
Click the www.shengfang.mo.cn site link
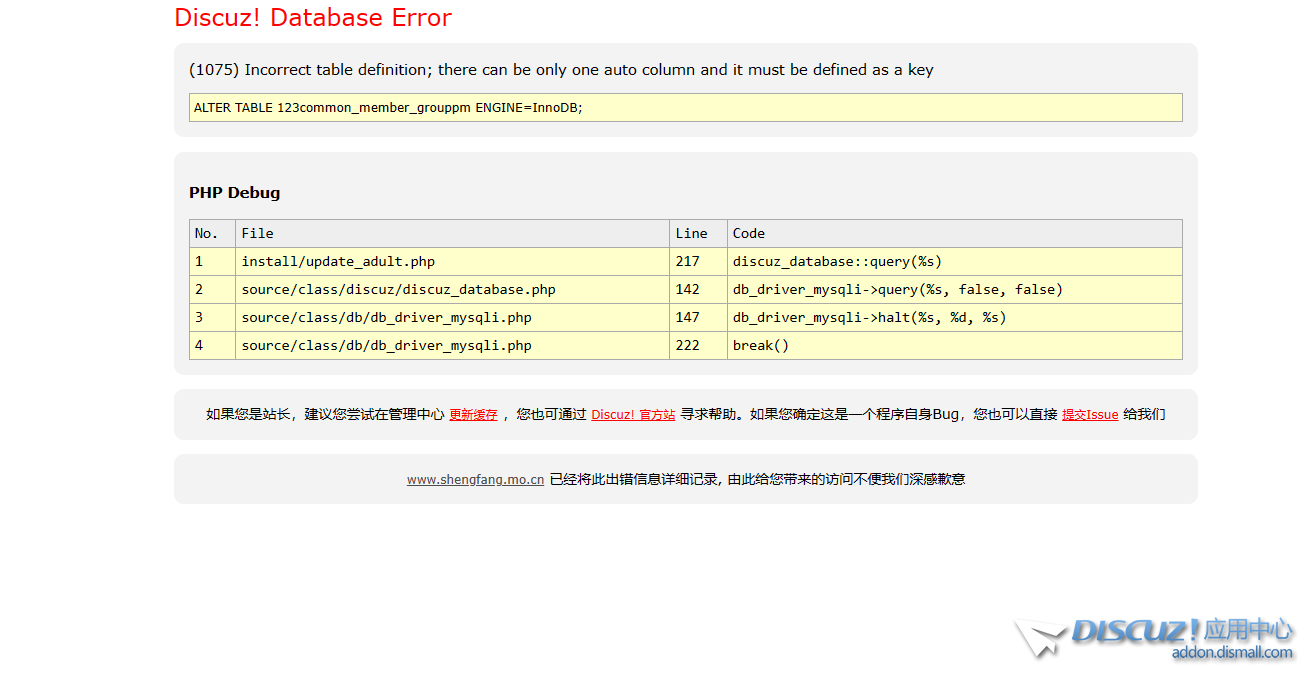474,479
